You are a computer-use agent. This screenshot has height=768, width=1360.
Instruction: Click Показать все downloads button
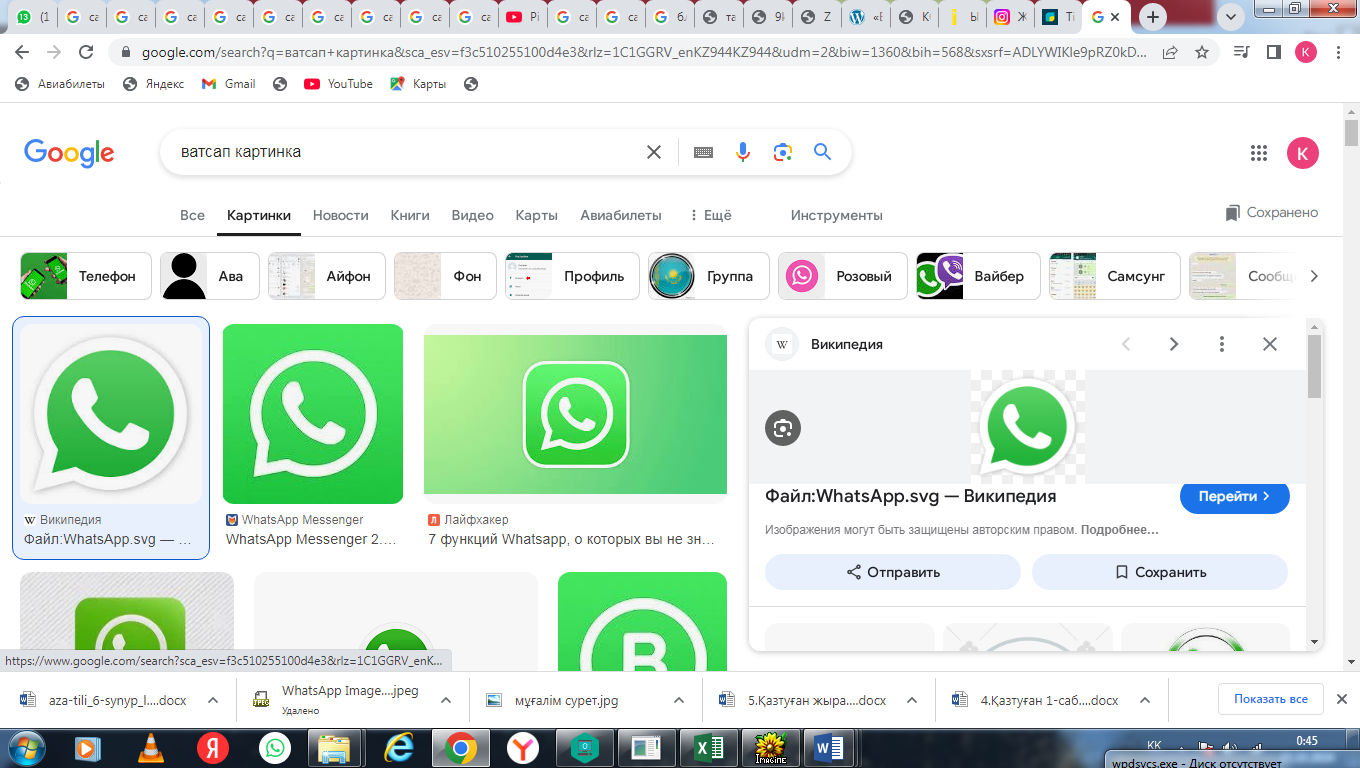[1271, 699]
